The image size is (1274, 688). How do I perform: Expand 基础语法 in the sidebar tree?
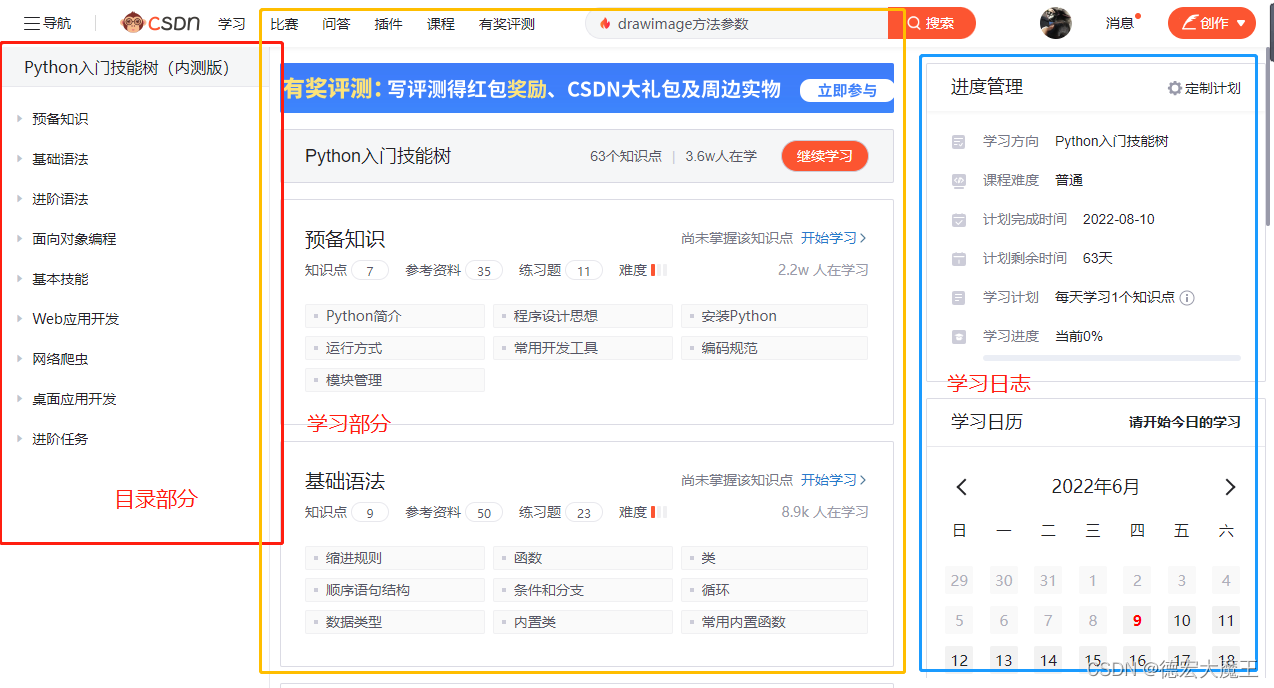19,159
